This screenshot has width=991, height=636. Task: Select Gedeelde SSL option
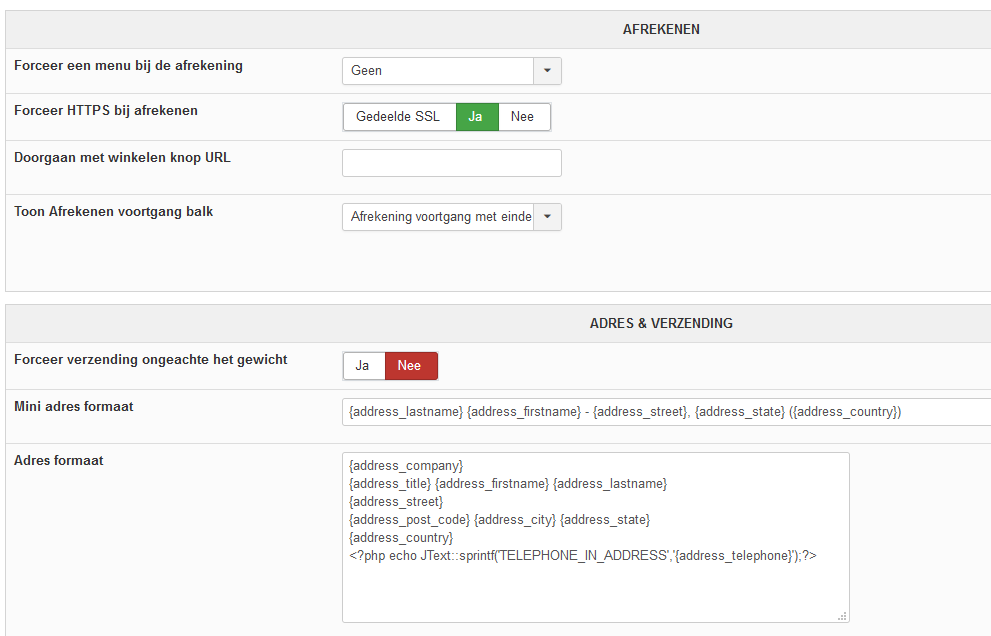point(399,117)
